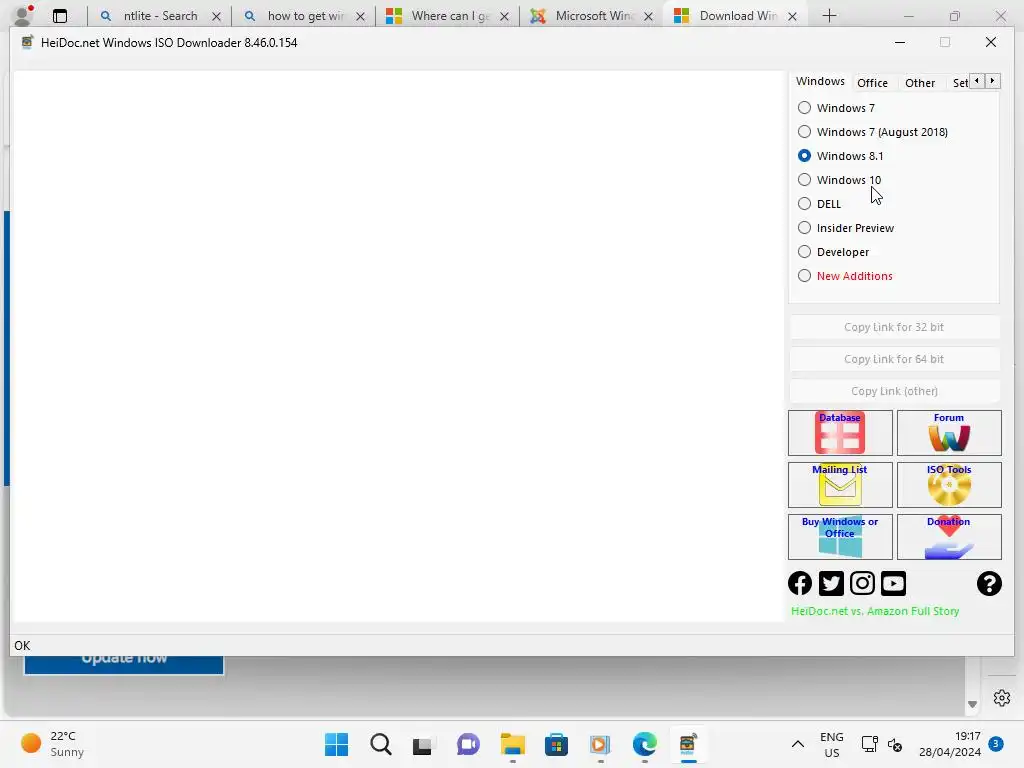Open the media player taskbar icon
1024x768 pixels.
coord(600,744)
